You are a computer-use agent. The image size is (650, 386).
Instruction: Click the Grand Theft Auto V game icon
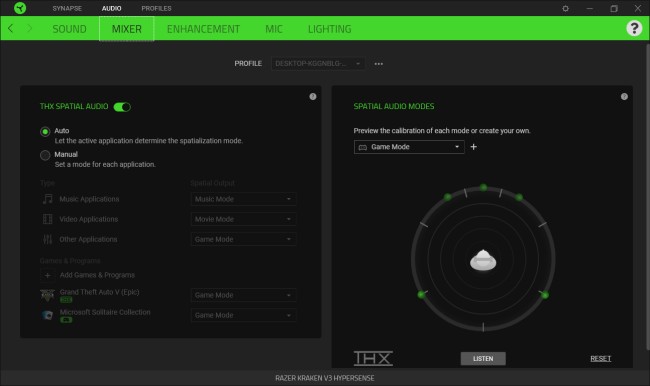tap(47, 295)
